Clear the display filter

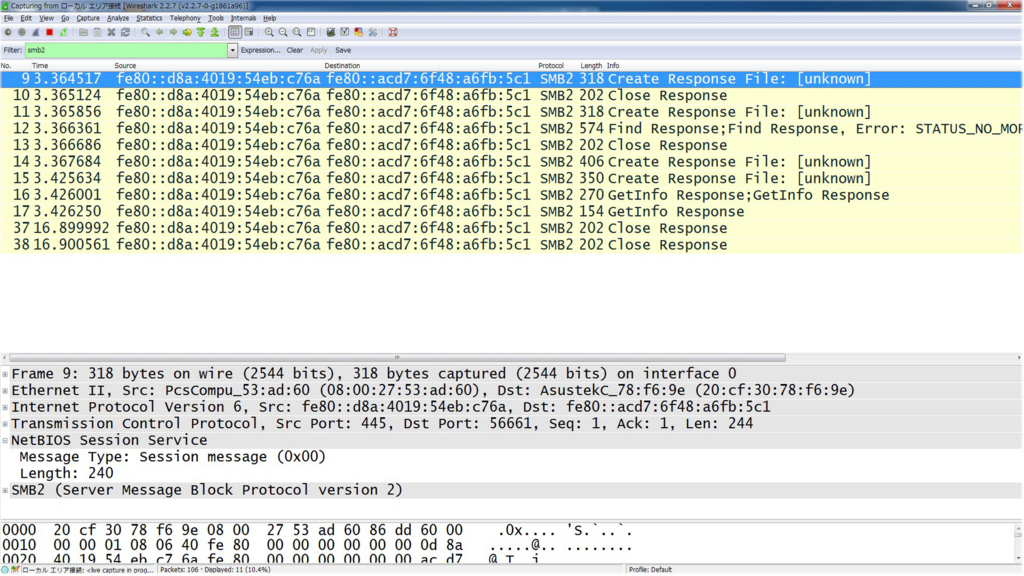pyautogui.click(x=295, y=50)
